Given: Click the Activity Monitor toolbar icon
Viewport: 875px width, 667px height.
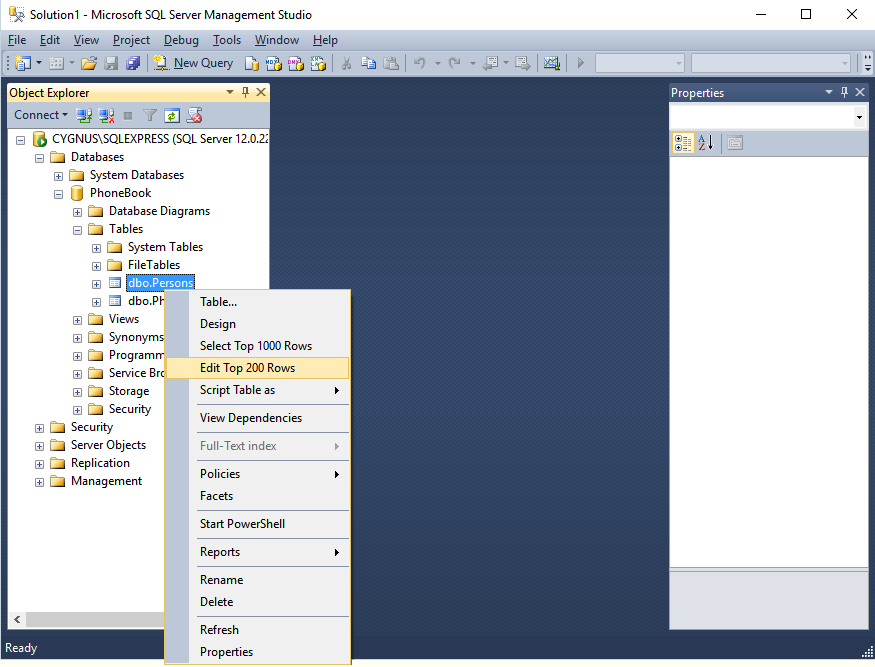Looking at the screenshot, I should (x=552, y=63).
